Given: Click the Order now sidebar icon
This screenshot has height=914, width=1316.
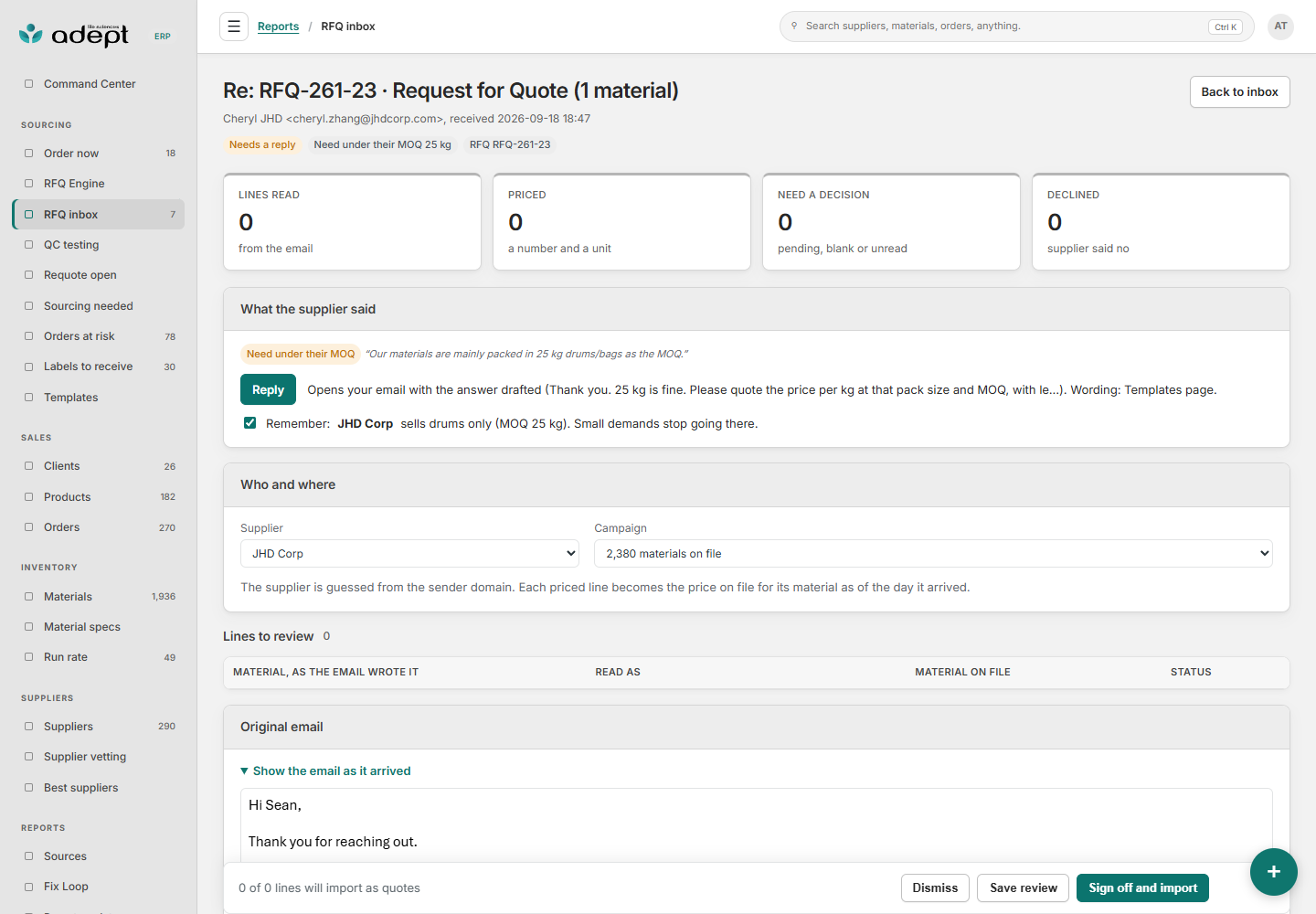Looking at the screenshot, I should click(x=28, y=154).
